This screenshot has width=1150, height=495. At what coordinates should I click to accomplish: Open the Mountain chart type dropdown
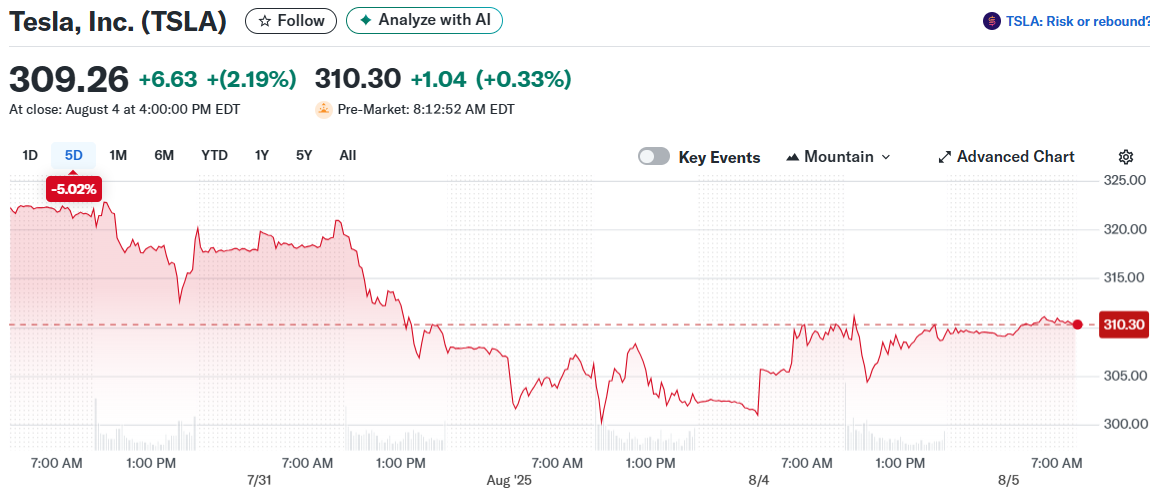pyautogui.click(x=838, y=157)
